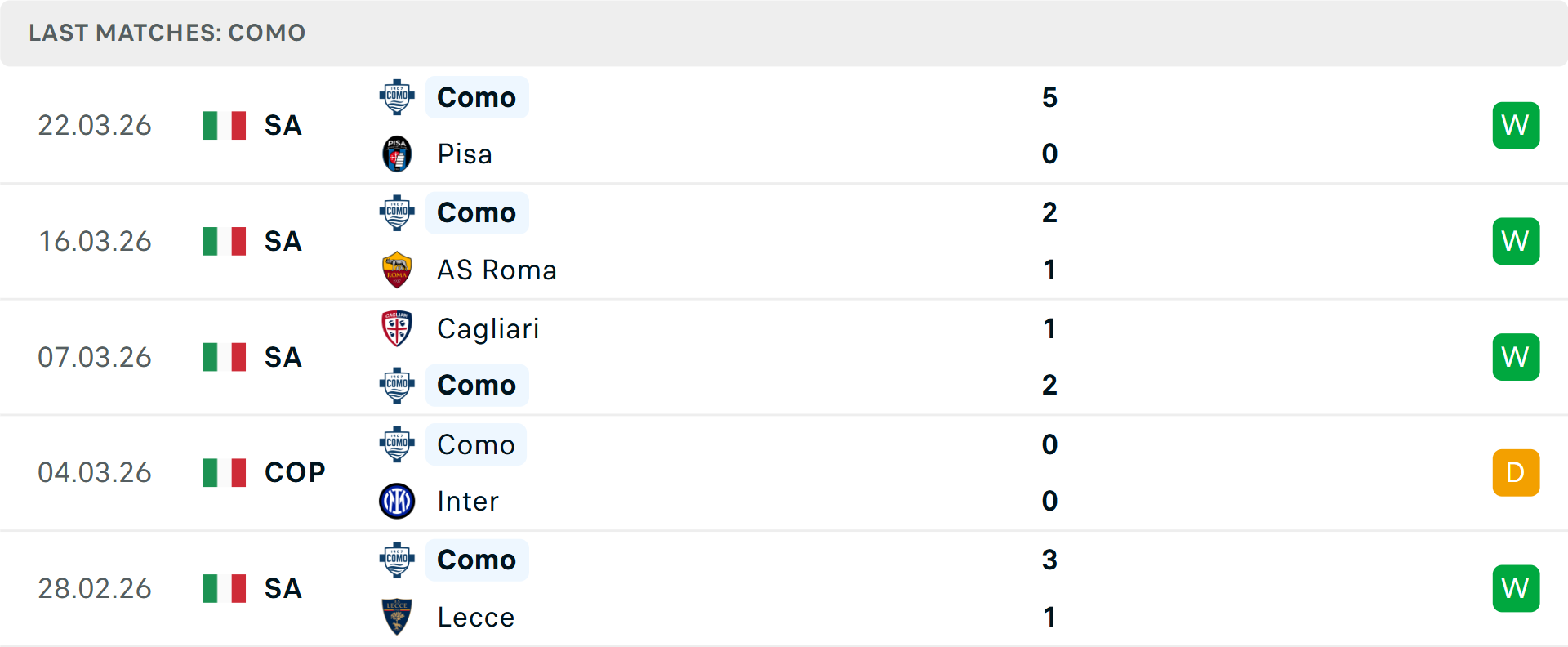Click the AS Roma club crest
The width and height of the screenshot is (1568, 647).
(x=397, y=269)
